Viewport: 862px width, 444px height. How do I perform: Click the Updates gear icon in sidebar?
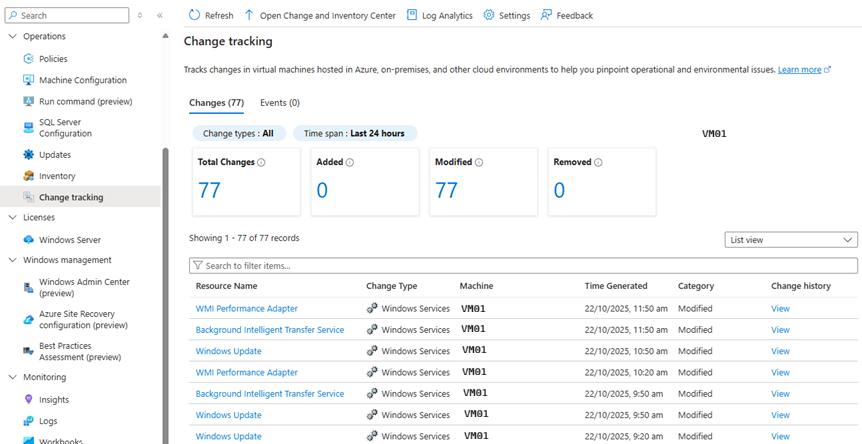pos(29,155)
